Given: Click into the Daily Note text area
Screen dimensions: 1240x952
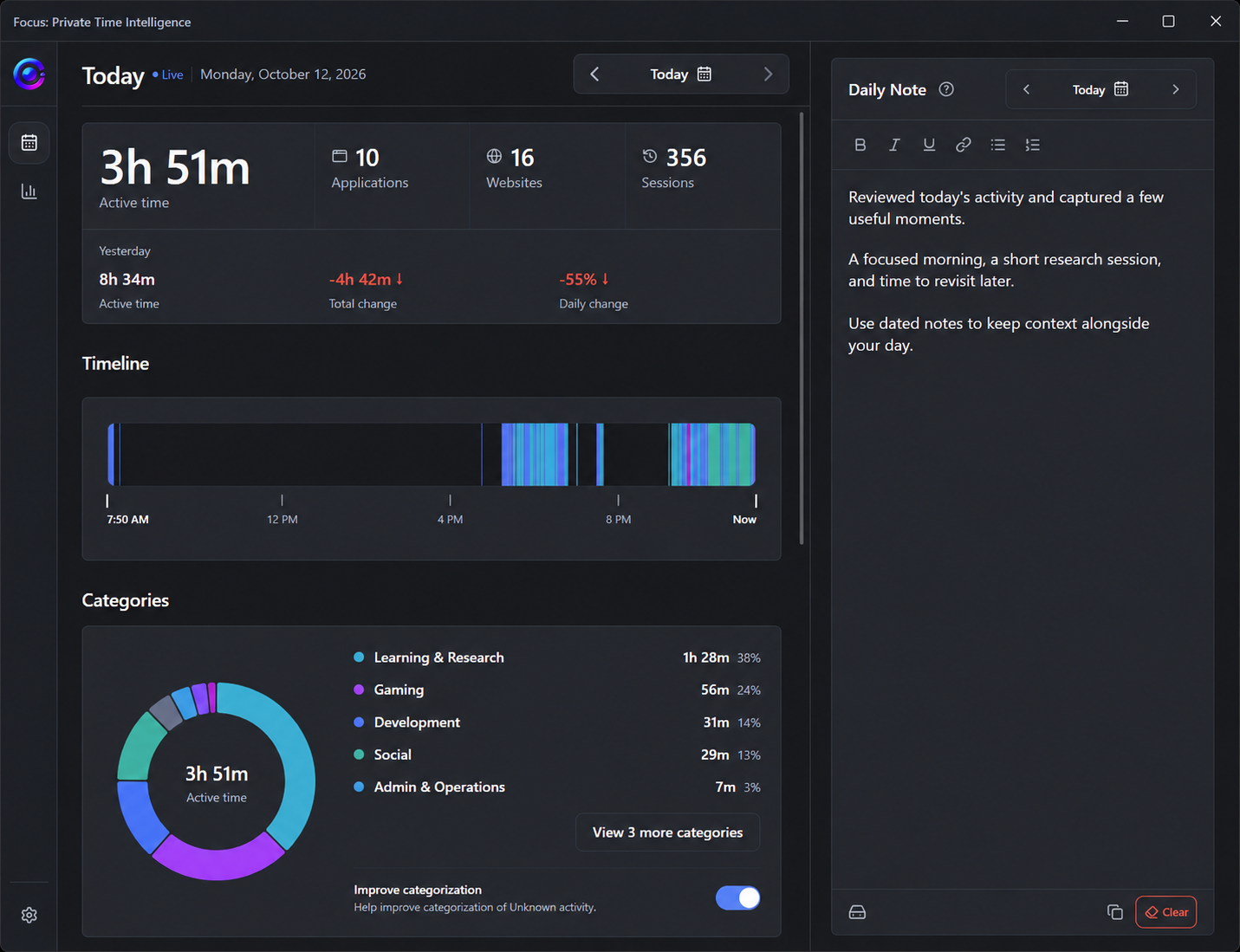Looking at the screenshot, I should click(x=1023, y=528).
